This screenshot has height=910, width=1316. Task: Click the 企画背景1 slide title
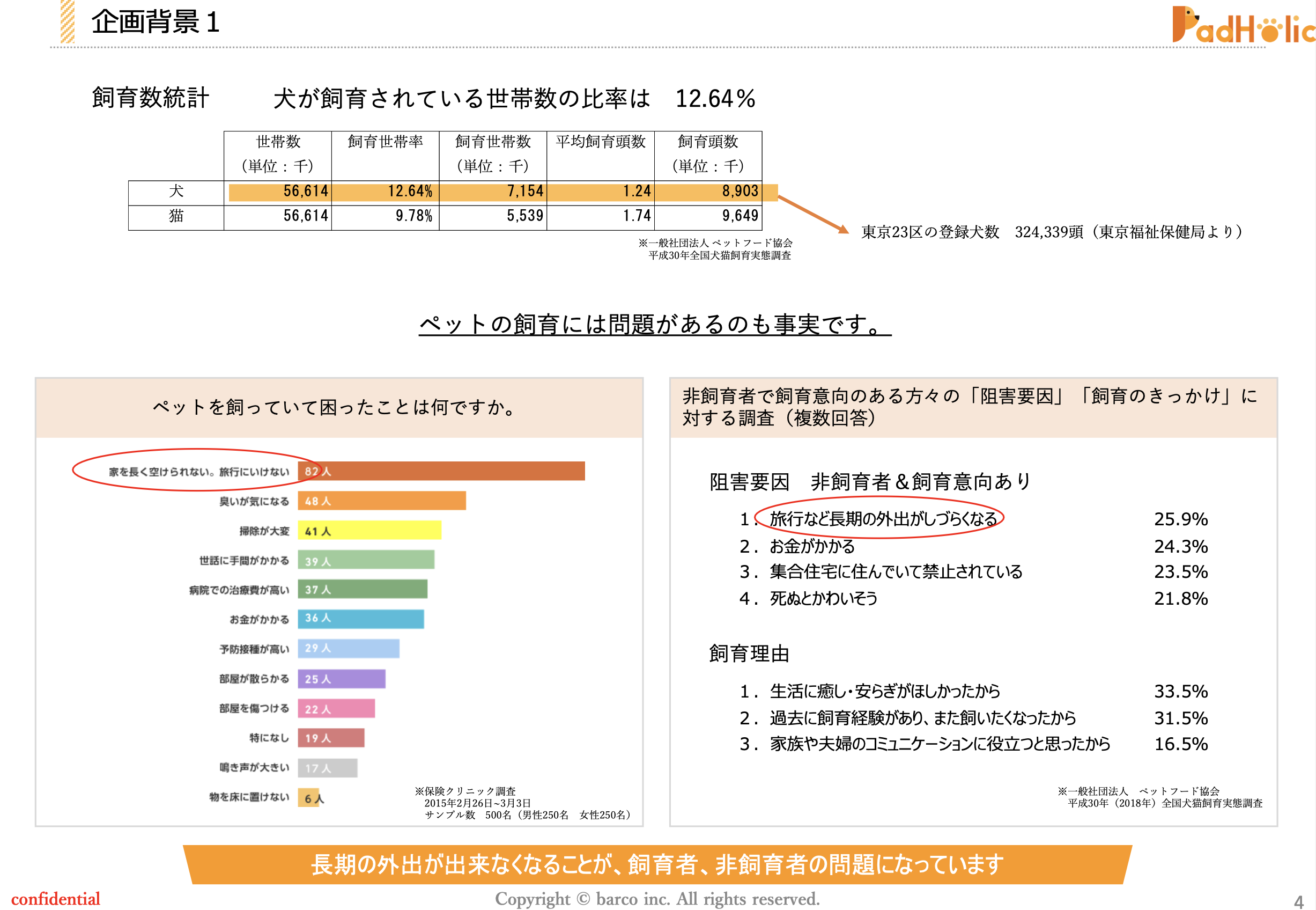click(x=156, y=22)
